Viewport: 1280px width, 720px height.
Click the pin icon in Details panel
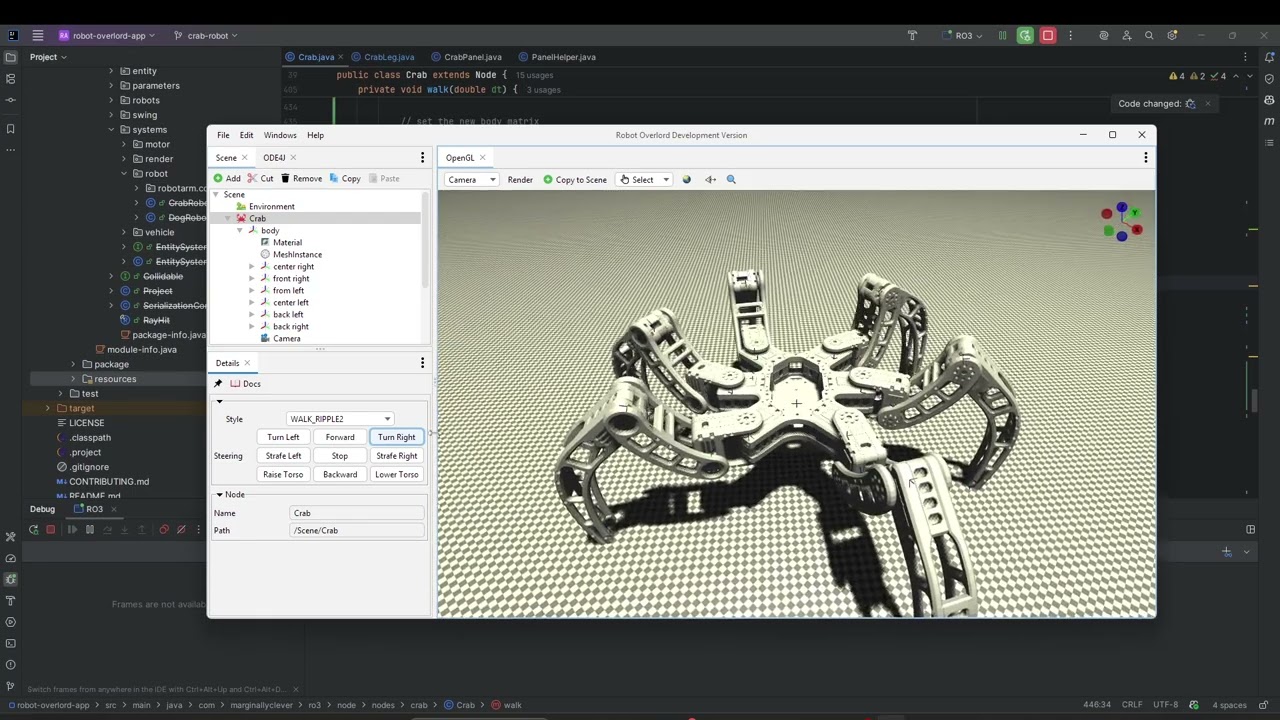click(218, 384)
